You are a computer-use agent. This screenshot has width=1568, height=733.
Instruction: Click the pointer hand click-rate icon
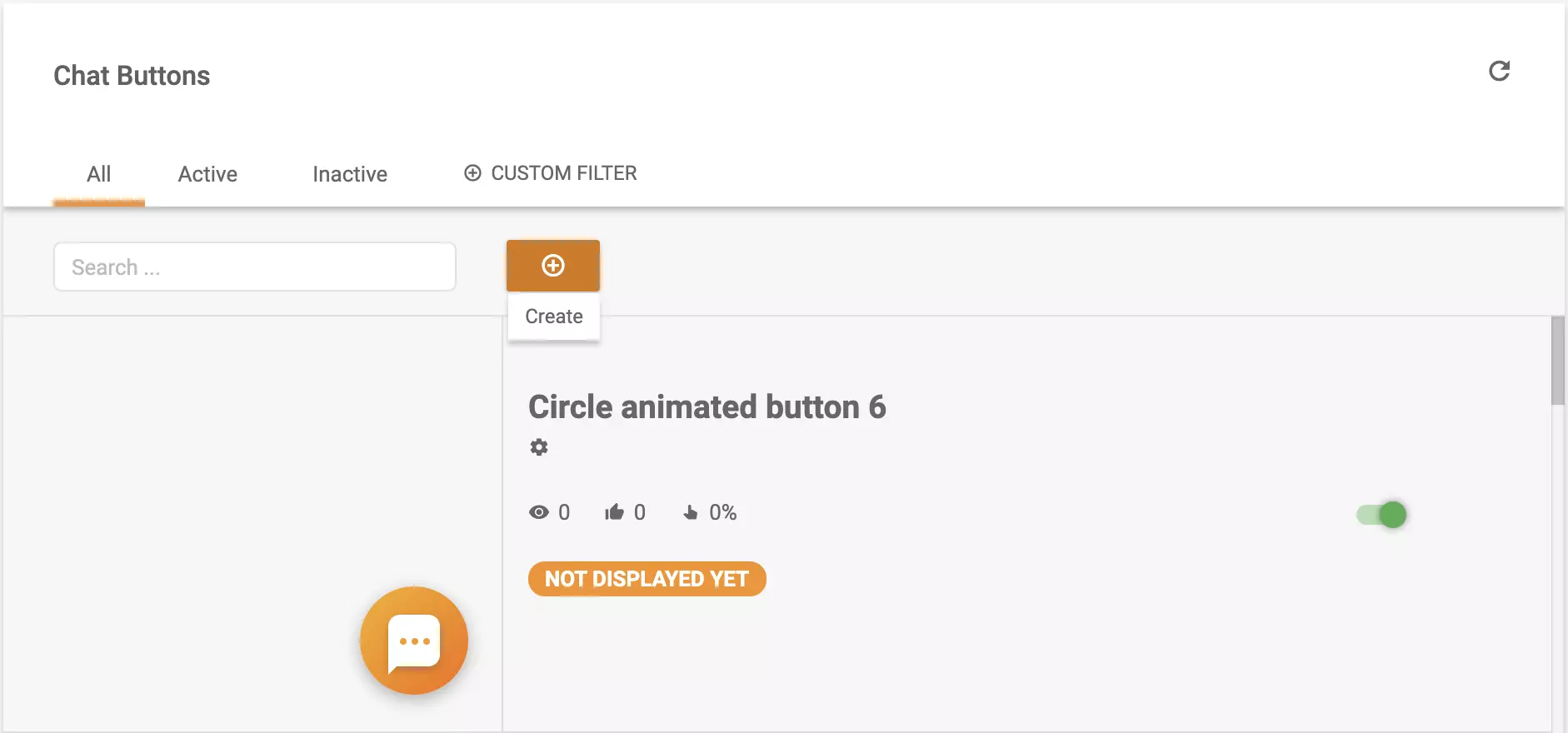pos(690,513)
